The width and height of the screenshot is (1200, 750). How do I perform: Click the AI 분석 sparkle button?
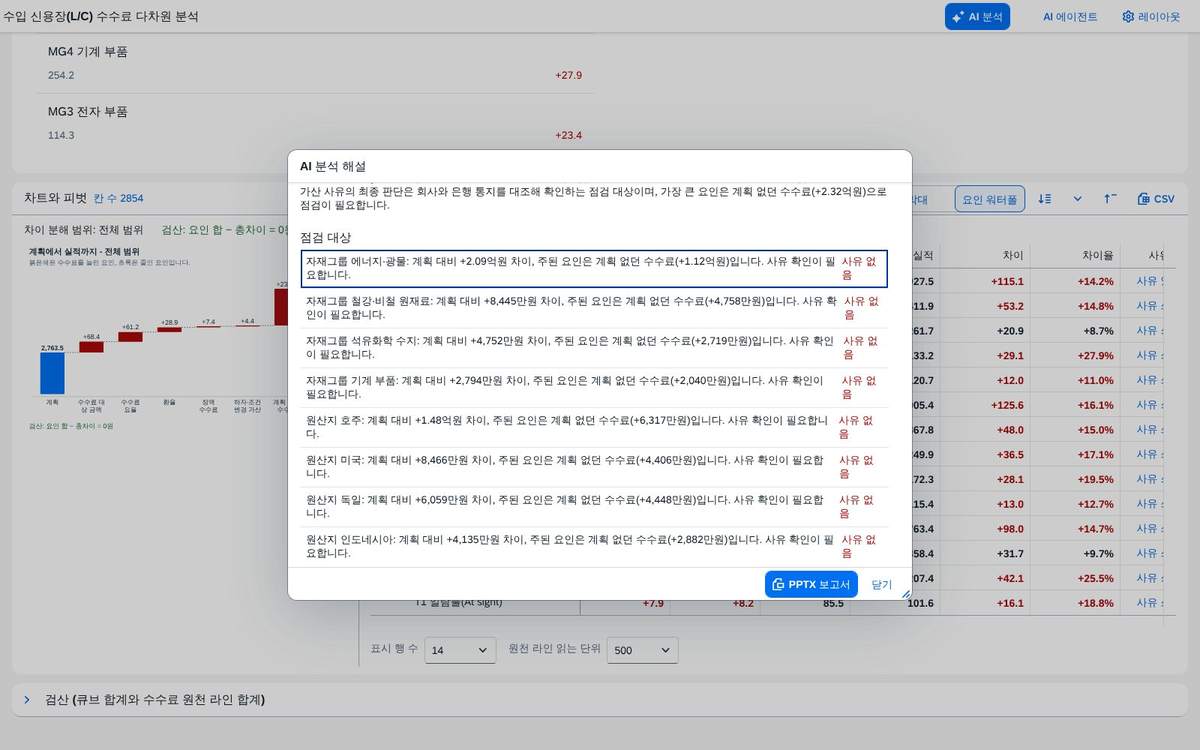pos(977,16)
